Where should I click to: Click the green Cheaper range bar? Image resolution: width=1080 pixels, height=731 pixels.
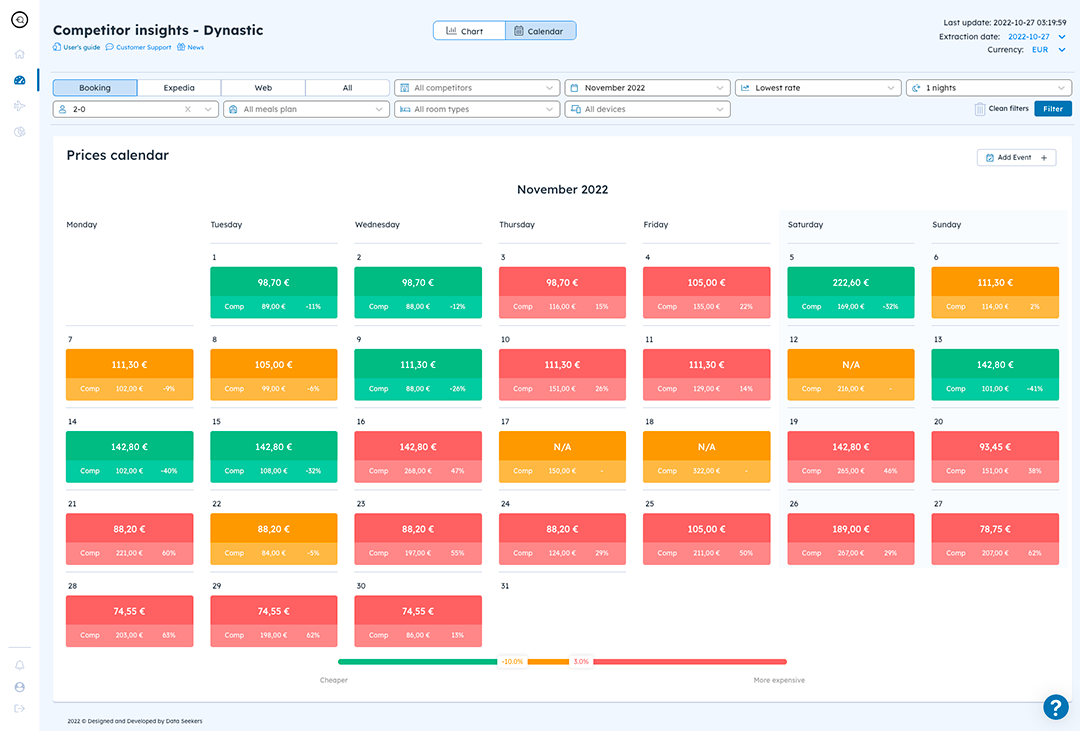tap(417, 661)
